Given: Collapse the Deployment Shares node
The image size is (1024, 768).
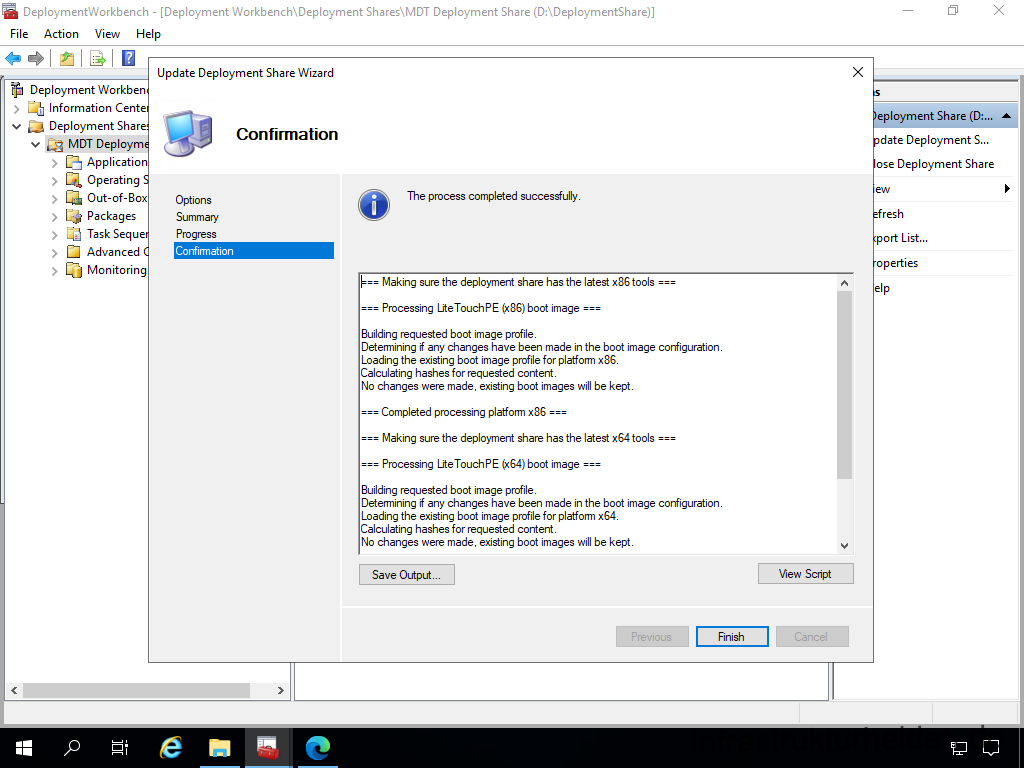Looking at the screenshot, I should [17, 127].
